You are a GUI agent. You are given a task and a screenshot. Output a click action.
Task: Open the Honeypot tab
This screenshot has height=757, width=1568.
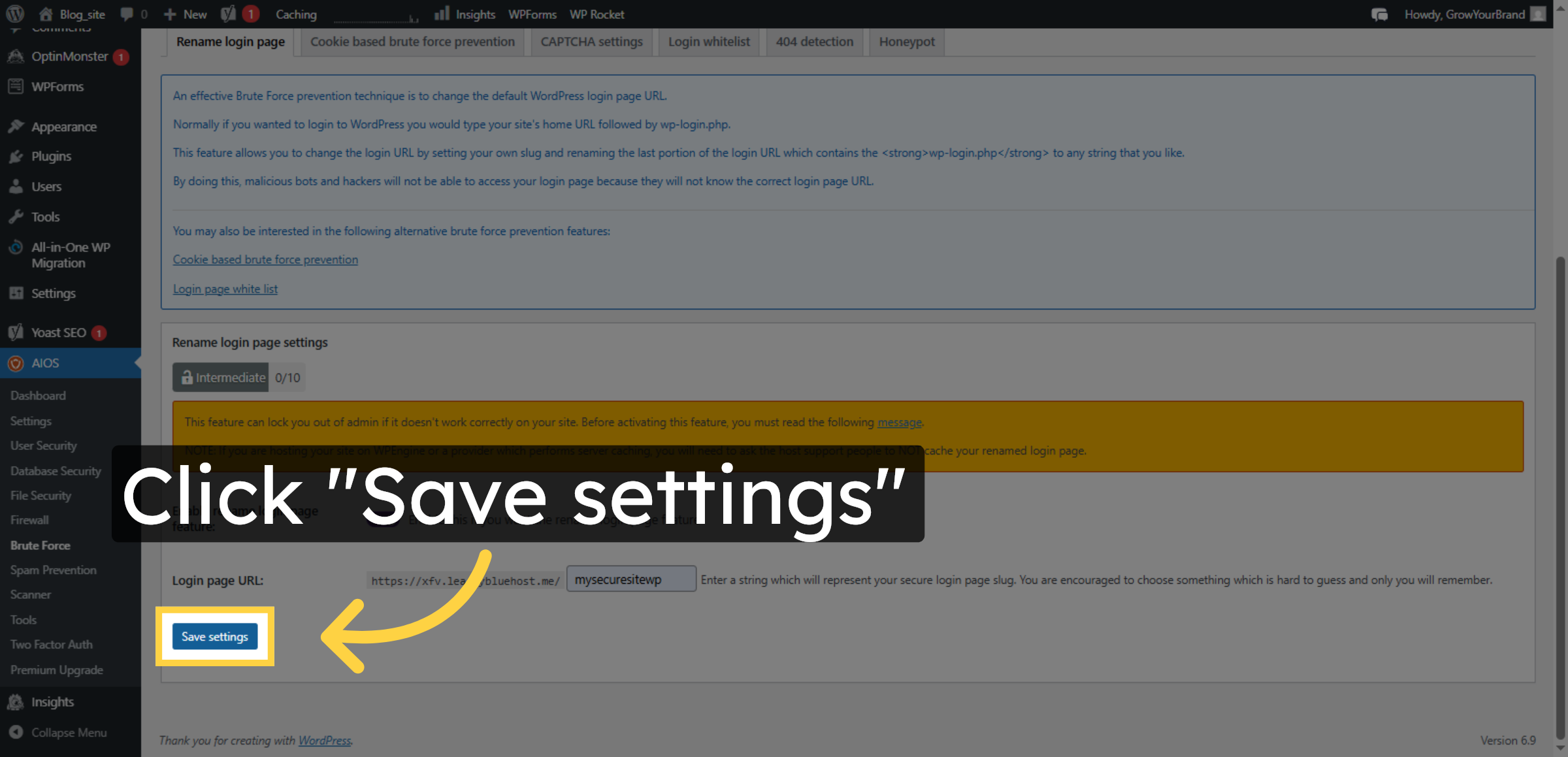[906, 41]
